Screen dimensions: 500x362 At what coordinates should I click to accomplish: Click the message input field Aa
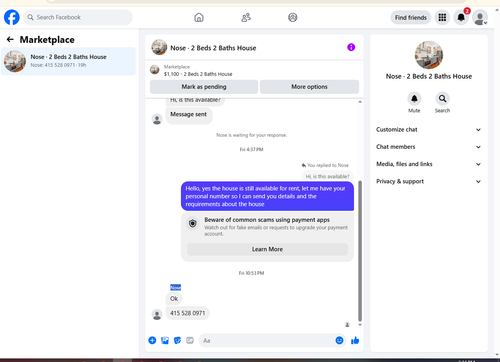coord(267,340)
